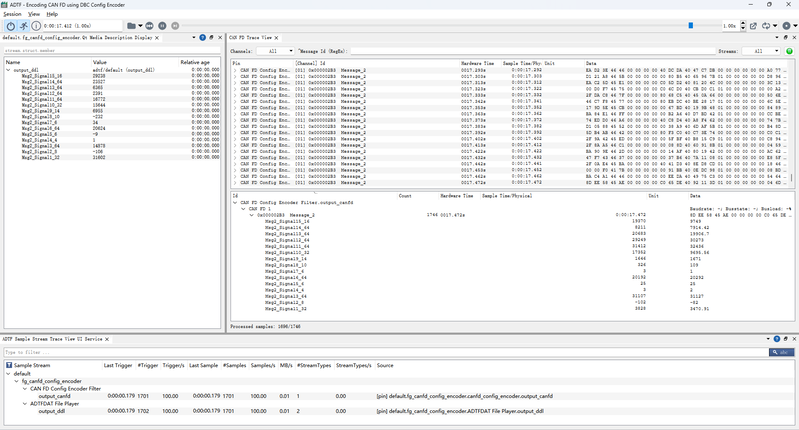Collapse CAN FD Config Encoder Filter.output_canfd node
Viewport: 799px width, 430px height.
click(235, 202)
